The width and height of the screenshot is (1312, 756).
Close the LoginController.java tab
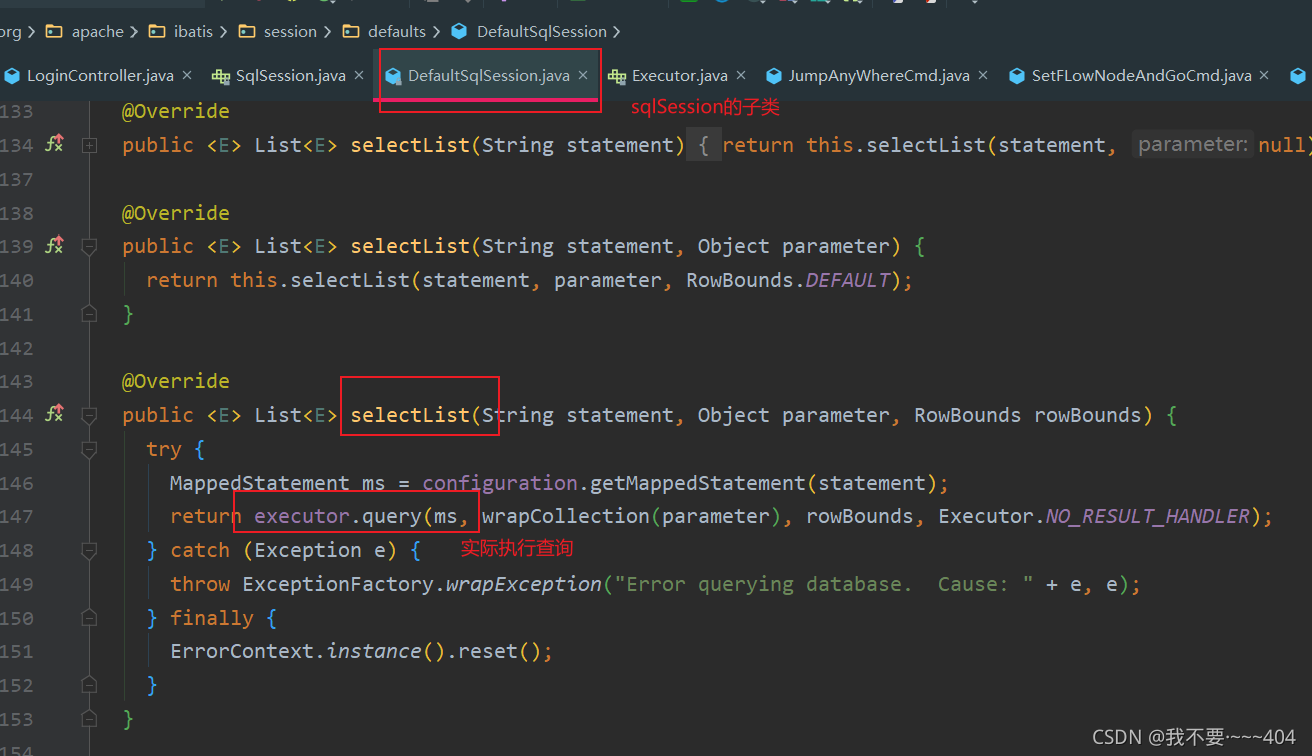tap(187, 75)
